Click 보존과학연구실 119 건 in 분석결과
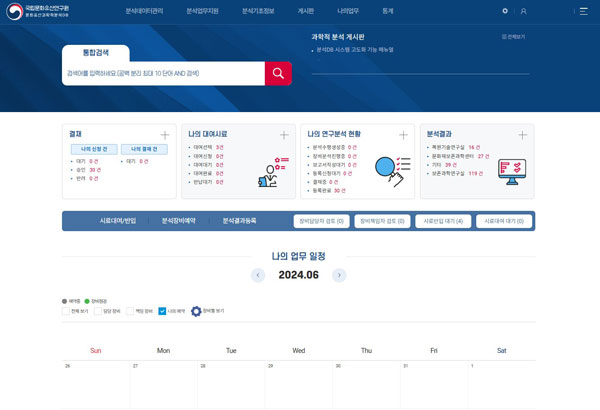 coord(457,174)
